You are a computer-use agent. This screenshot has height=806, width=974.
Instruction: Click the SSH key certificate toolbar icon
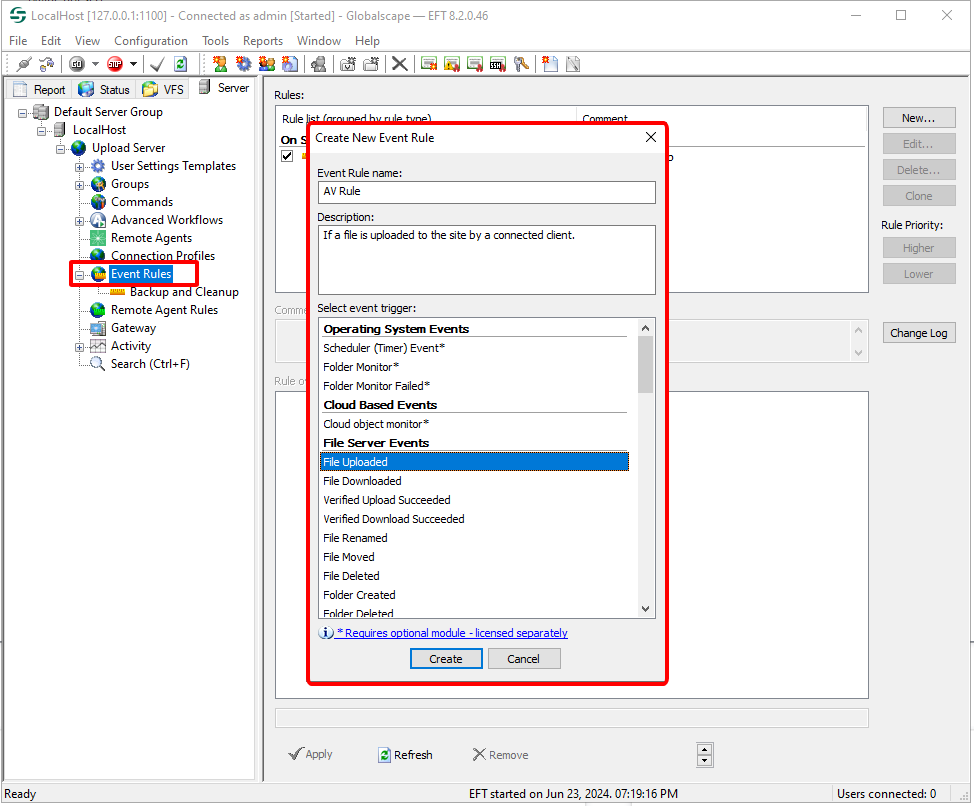coord(498,64)
